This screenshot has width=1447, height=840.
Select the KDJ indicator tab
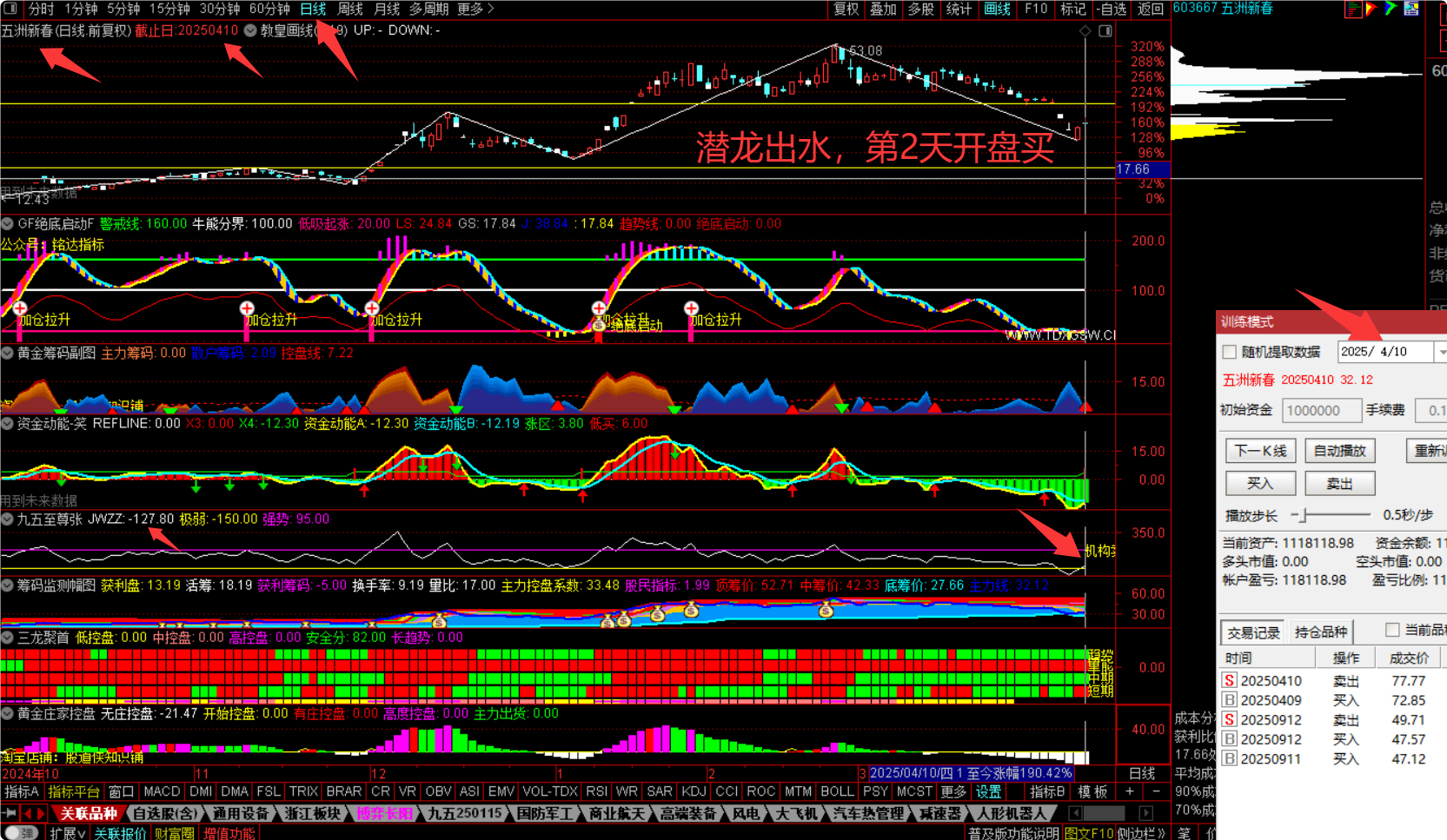(694, 791)
